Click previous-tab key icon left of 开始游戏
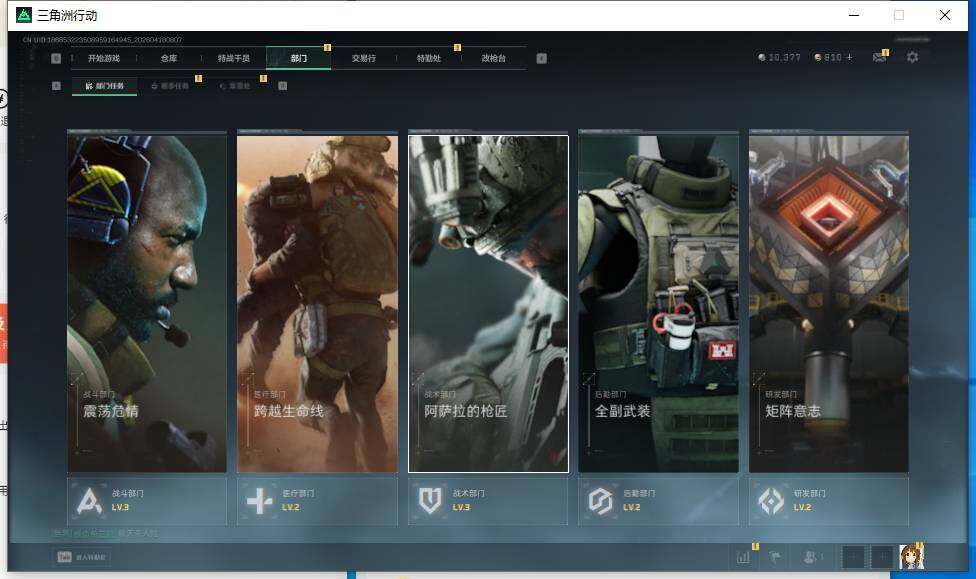 point(56,58)
